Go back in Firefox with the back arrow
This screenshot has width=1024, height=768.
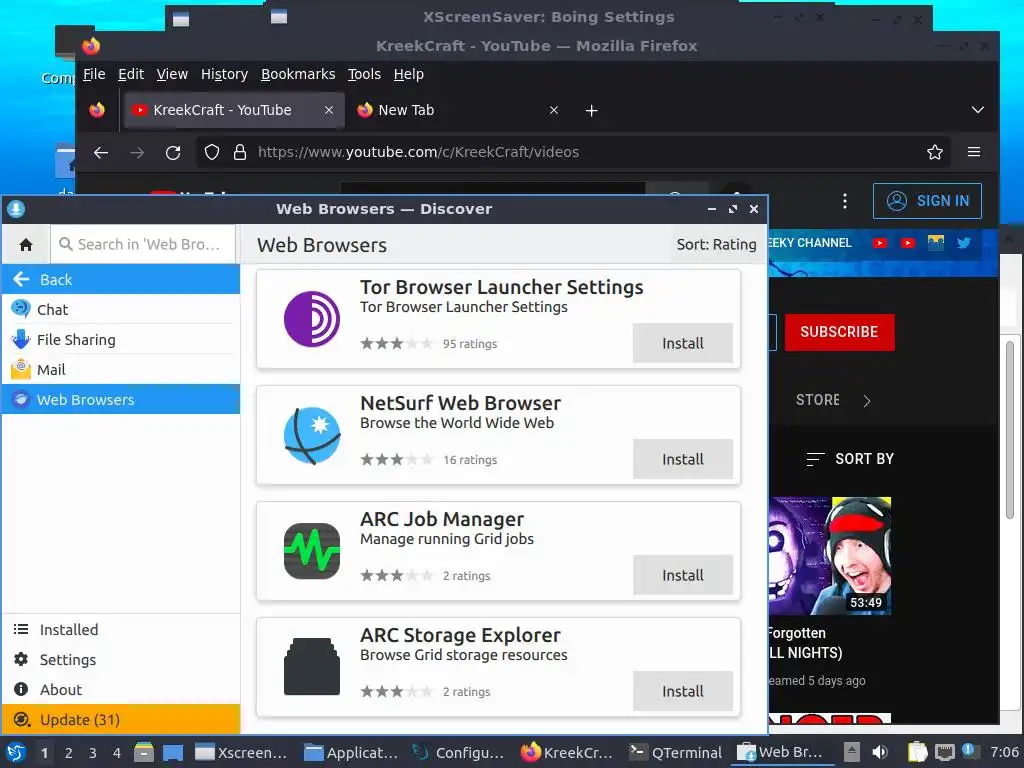pos(101,153)
